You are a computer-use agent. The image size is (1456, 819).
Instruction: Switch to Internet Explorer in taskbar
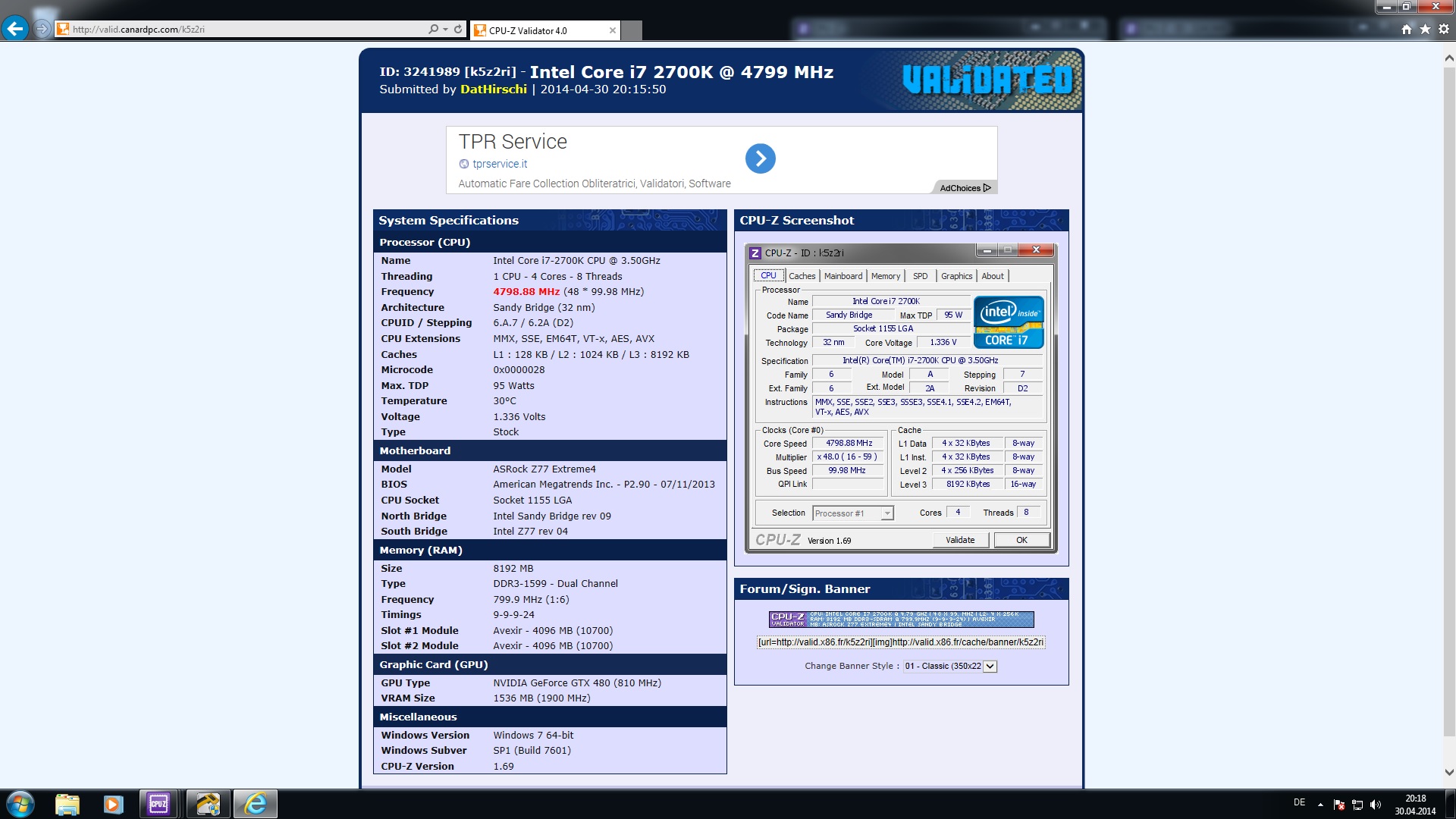pyautogui.click(x=256, y=804)
